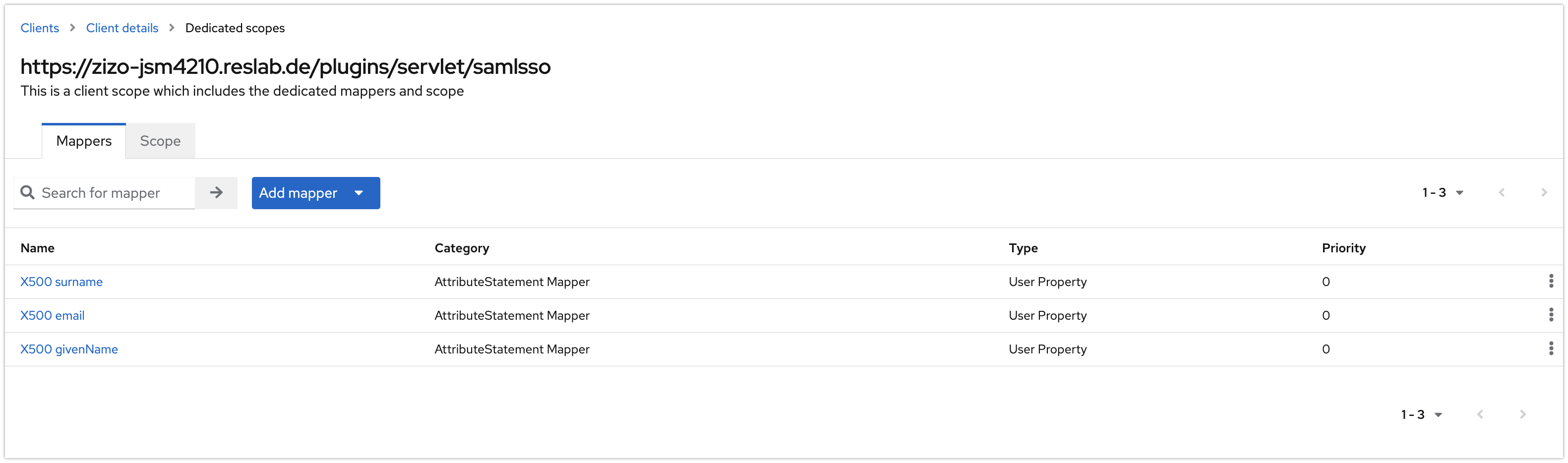This screenshot has height=463, width=1568.
Task: Open bottom 1-3 per-page dropdown
Action: click(1421, 414)
